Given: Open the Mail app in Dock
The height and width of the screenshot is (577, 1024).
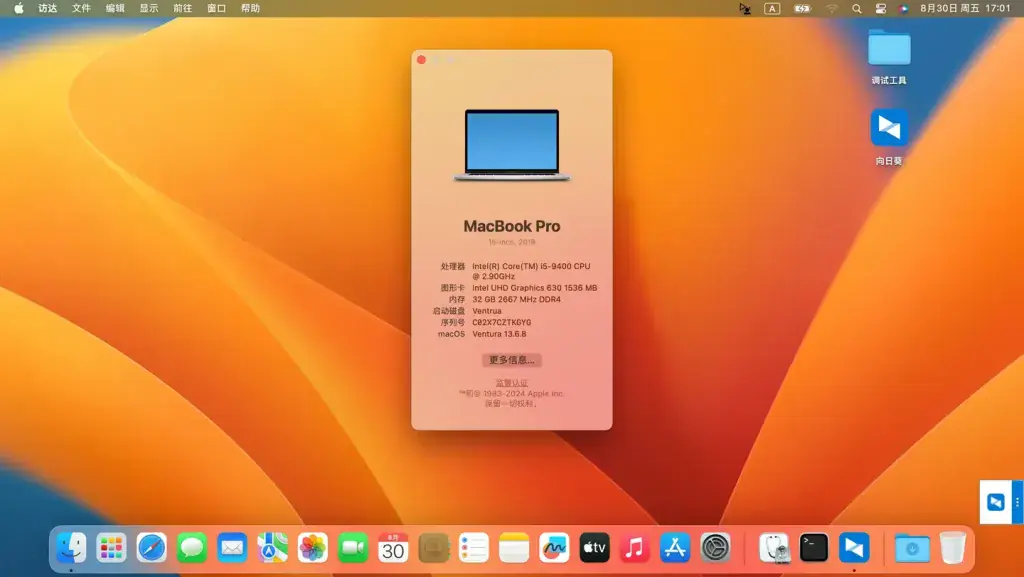Looking at the screenshot, I should 232,547.
